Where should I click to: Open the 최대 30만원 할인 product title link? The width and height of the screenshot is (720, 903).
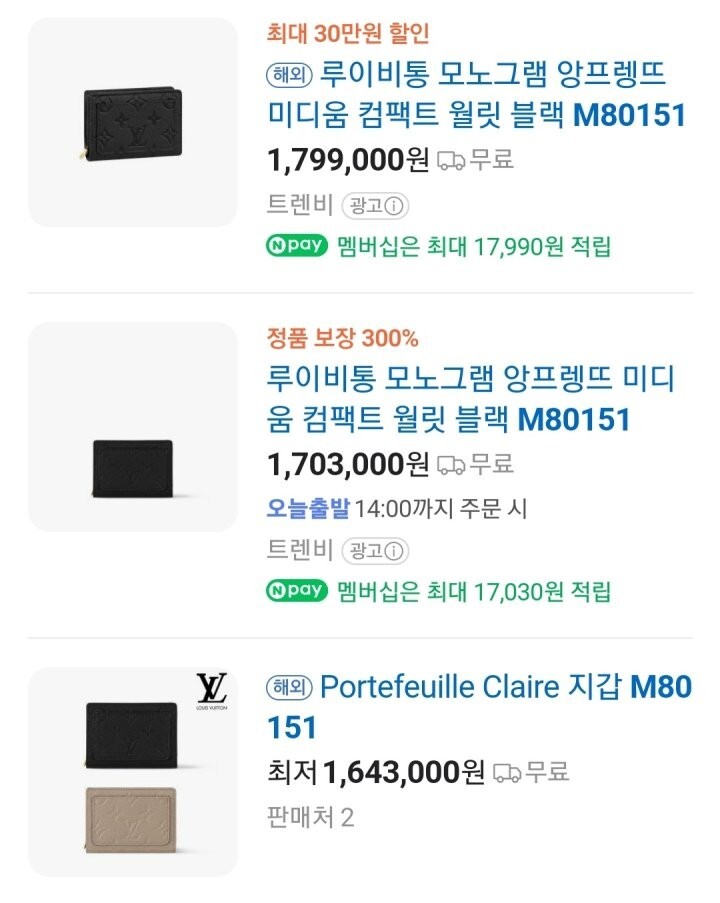pyautogui.click(x=476, y=94)
